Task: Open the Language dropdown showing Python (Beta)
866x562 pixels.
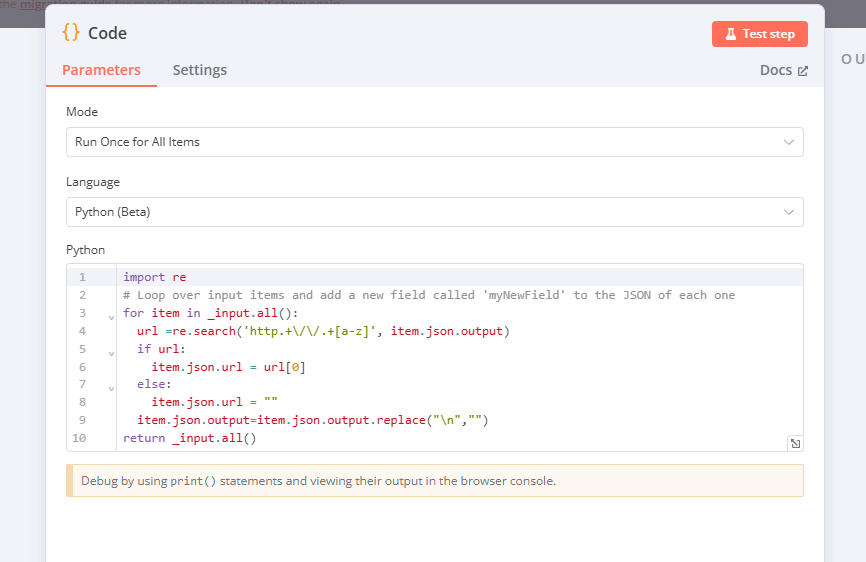Action: point(435,212)
